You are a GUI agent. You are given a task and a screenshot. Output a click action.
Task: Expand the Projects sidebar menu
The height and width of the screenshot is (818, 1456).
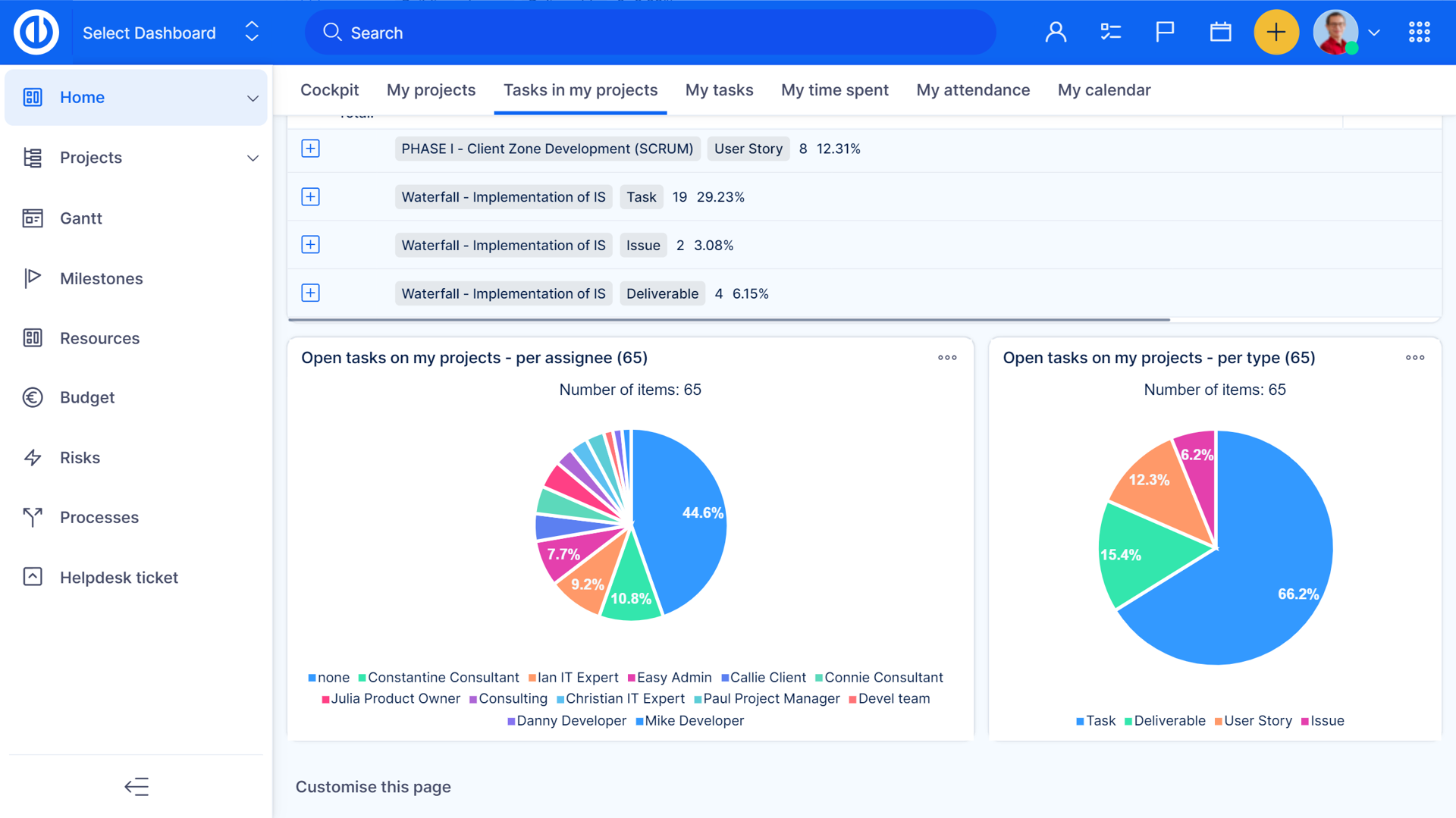tap(90, 158)
